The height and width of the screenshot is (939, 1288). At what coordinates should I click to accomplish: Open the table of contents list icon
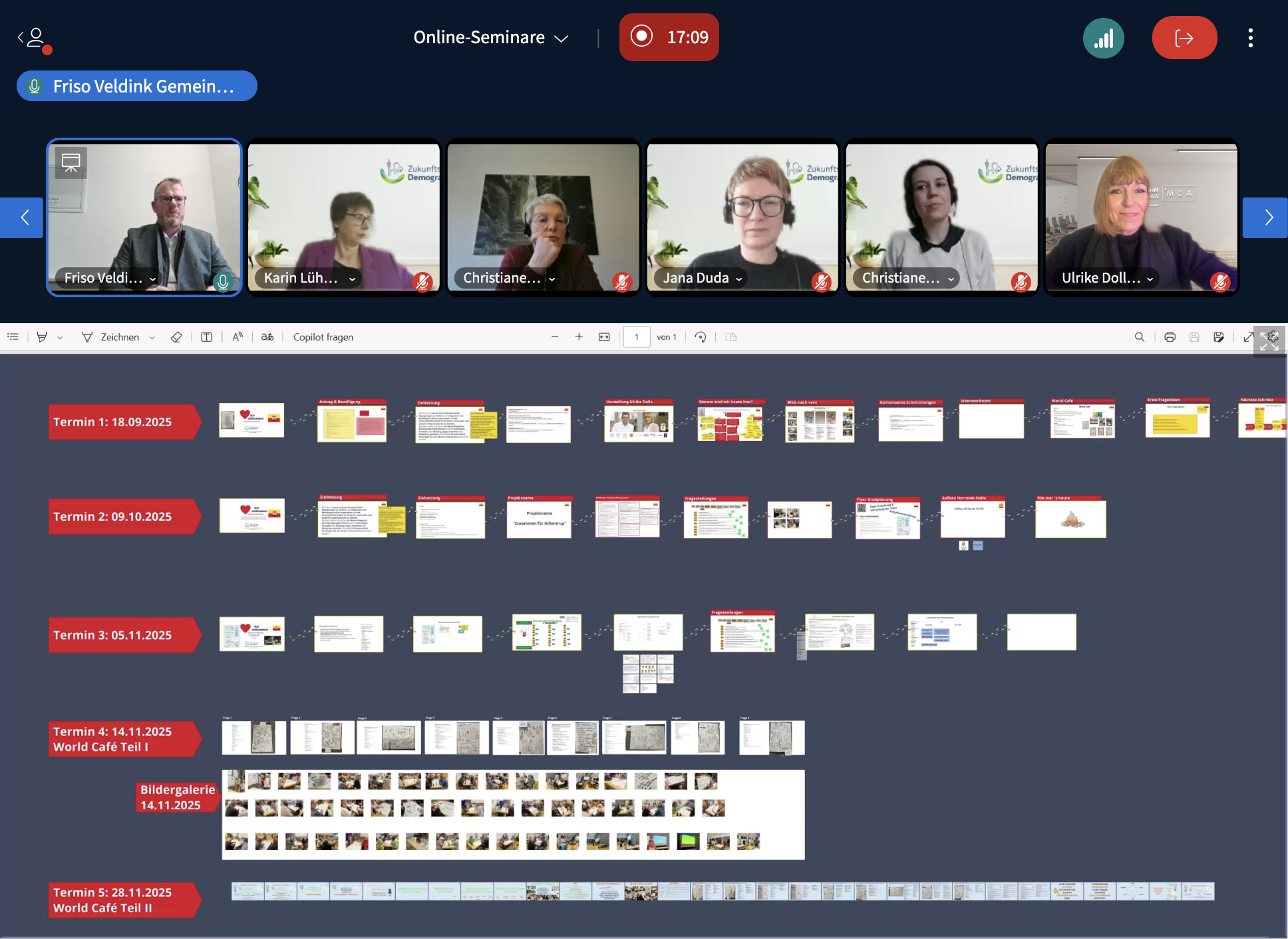point(13,337)
